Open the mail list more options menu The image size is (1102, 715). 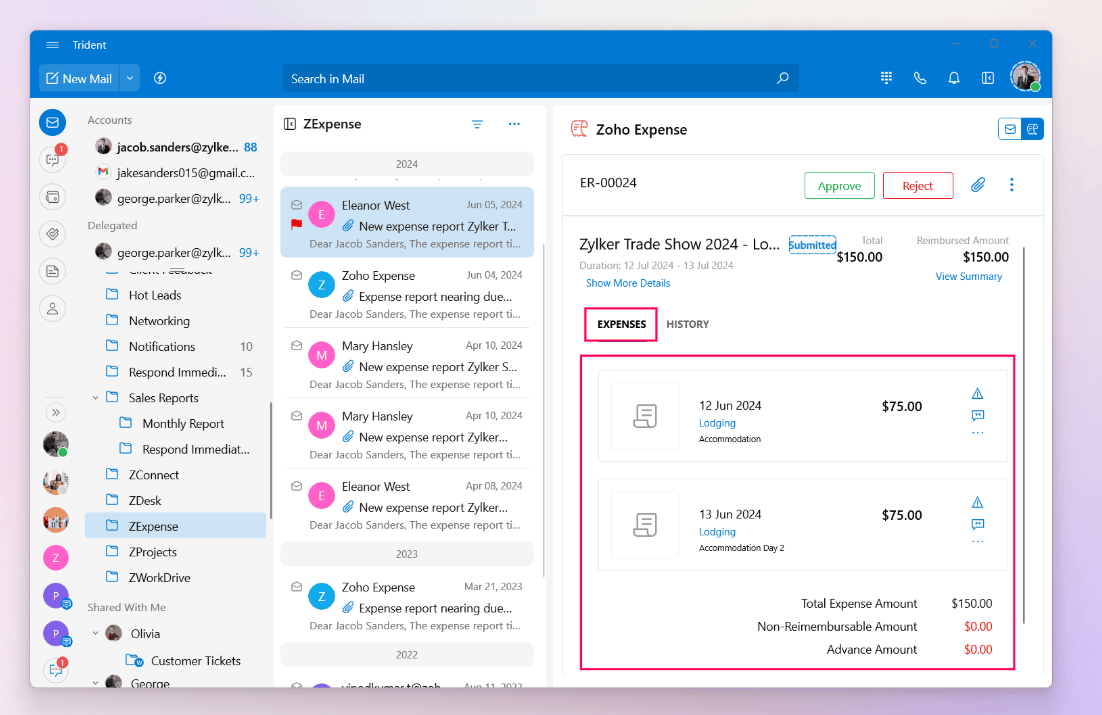514,124
